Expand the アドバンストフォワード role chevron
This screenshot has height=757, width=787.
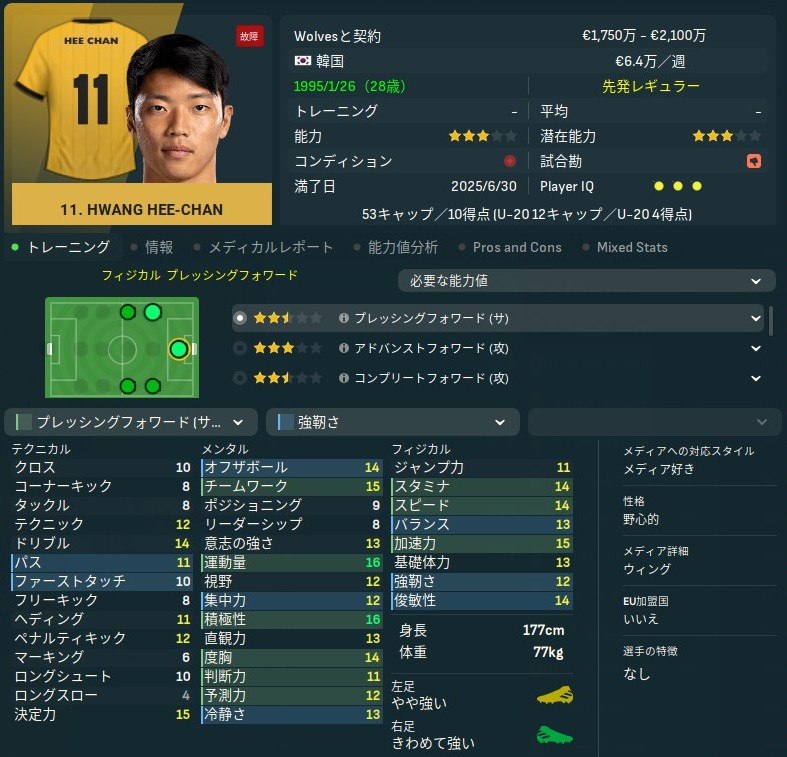[x=756, y=348]
